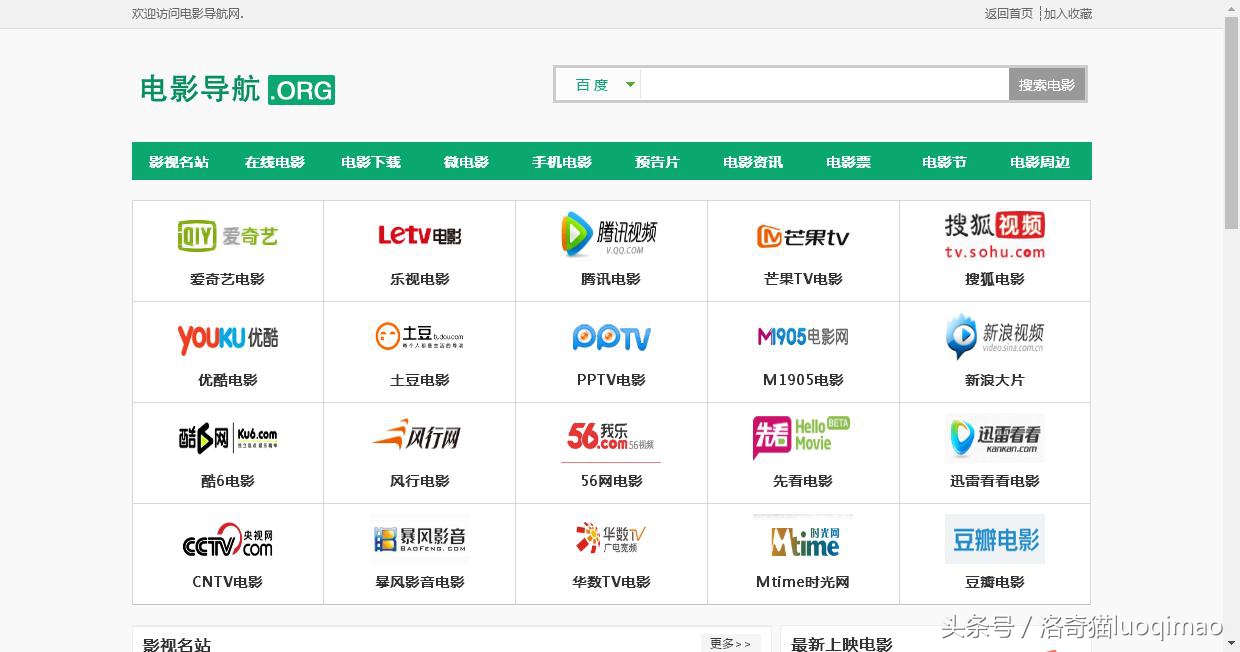Open Tudou via the 土豆 logo

417,336
